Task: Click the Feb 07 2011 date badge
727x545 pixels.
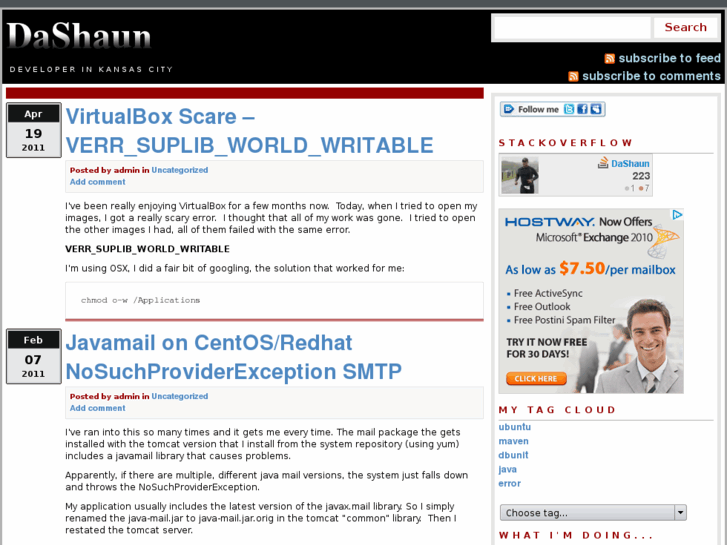Action: click(33, 356)
